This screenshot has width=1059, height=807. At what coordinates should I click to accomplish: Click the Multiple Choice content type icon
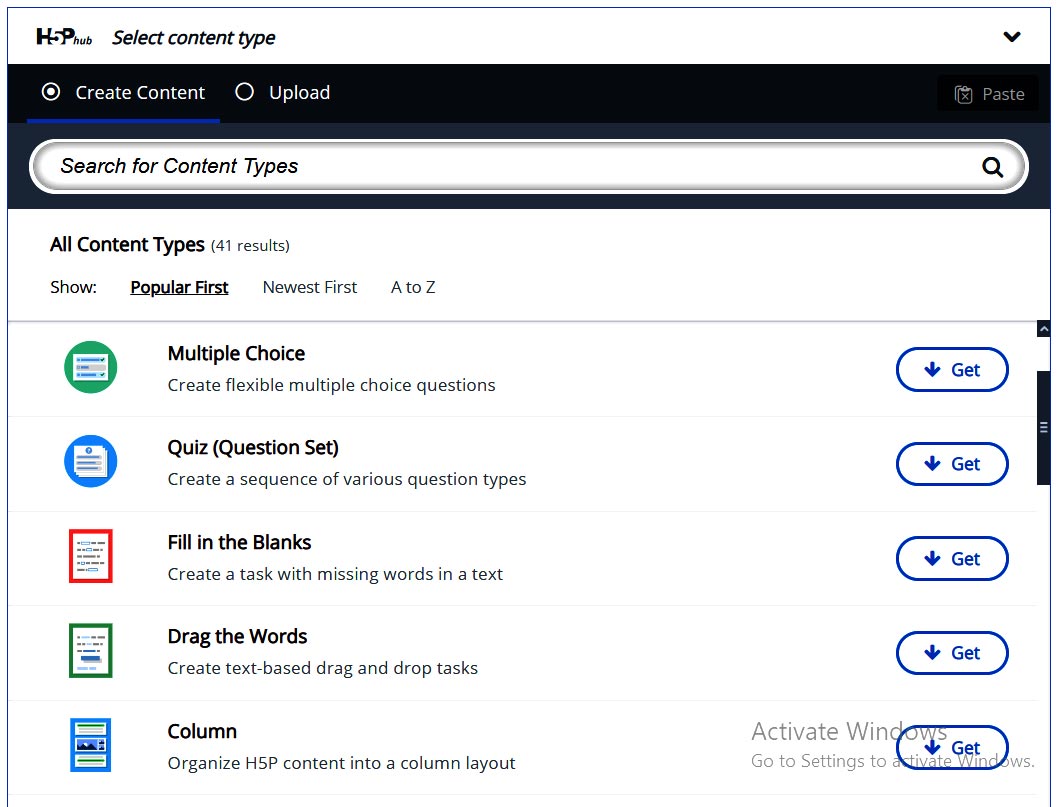pos(91,367)
